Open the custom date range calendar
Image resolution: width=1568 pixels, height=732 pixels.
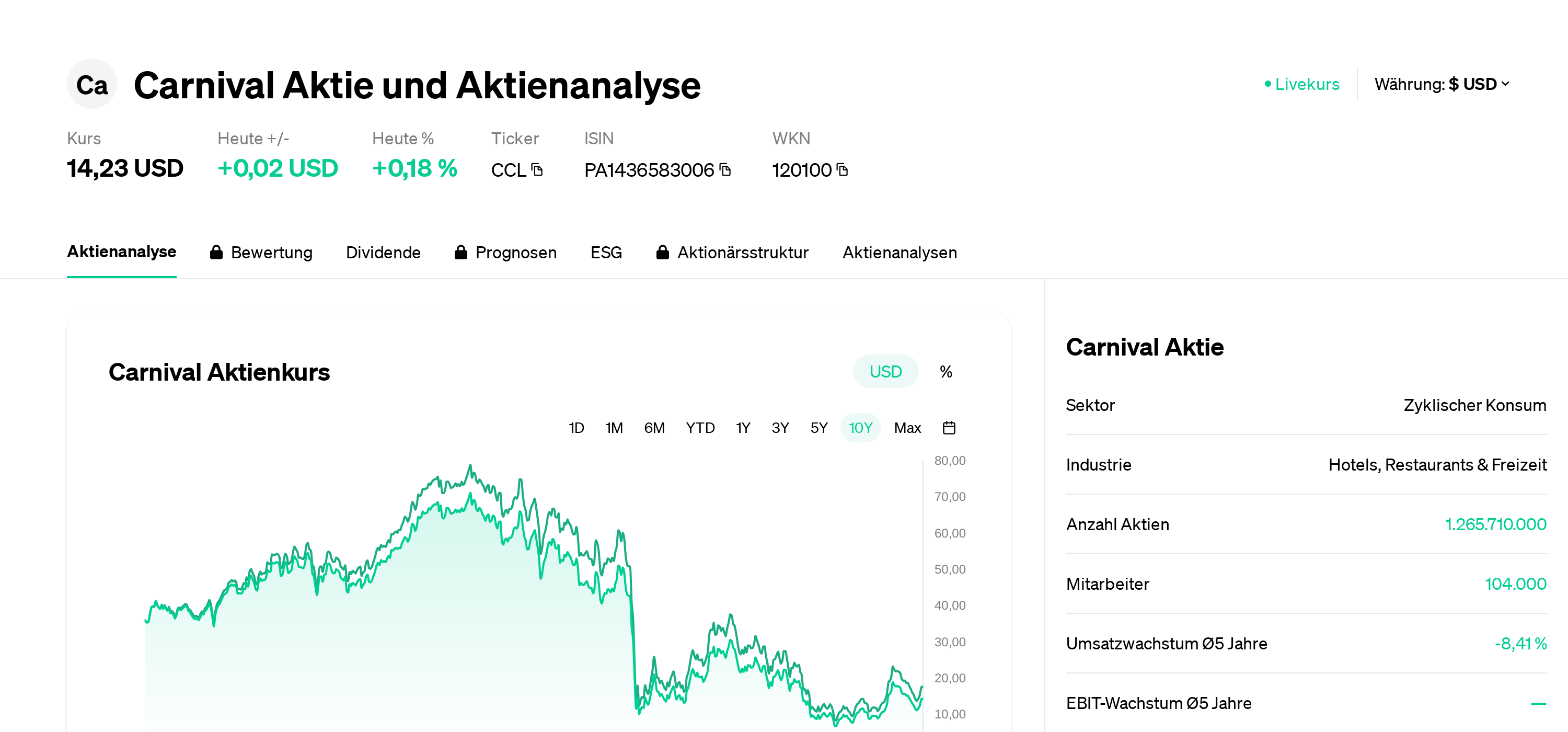coord(949,428)
